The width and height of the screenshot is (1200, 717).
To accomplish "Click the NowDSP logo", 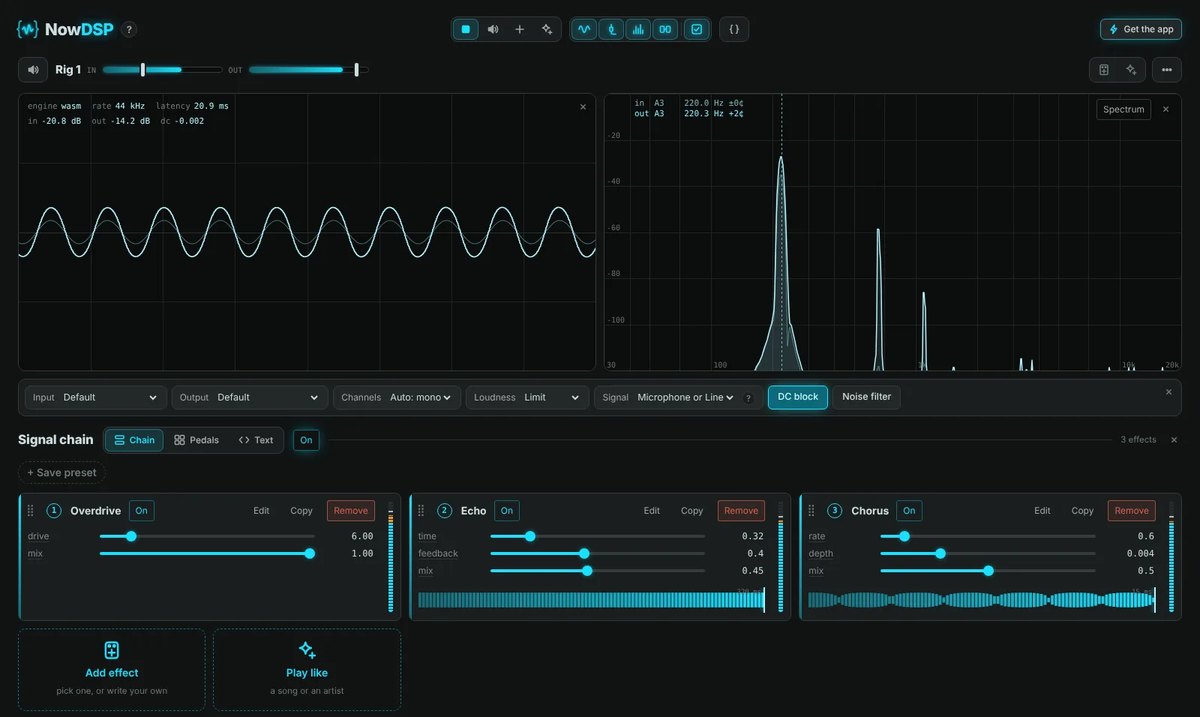I will [x=65, y=29].
